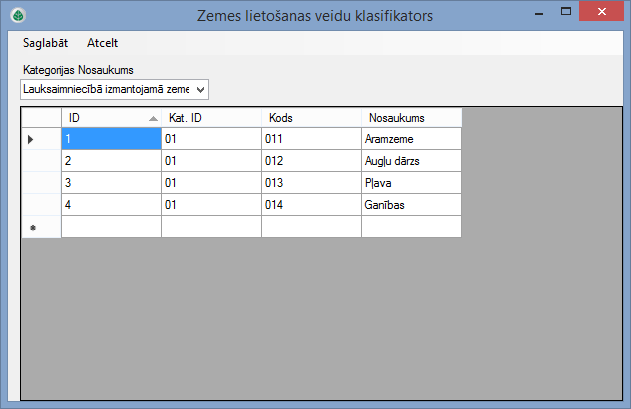Select the Kods cell 013
Image resolution: width=631 pixels, height=409 pixels.
(311, 183)
